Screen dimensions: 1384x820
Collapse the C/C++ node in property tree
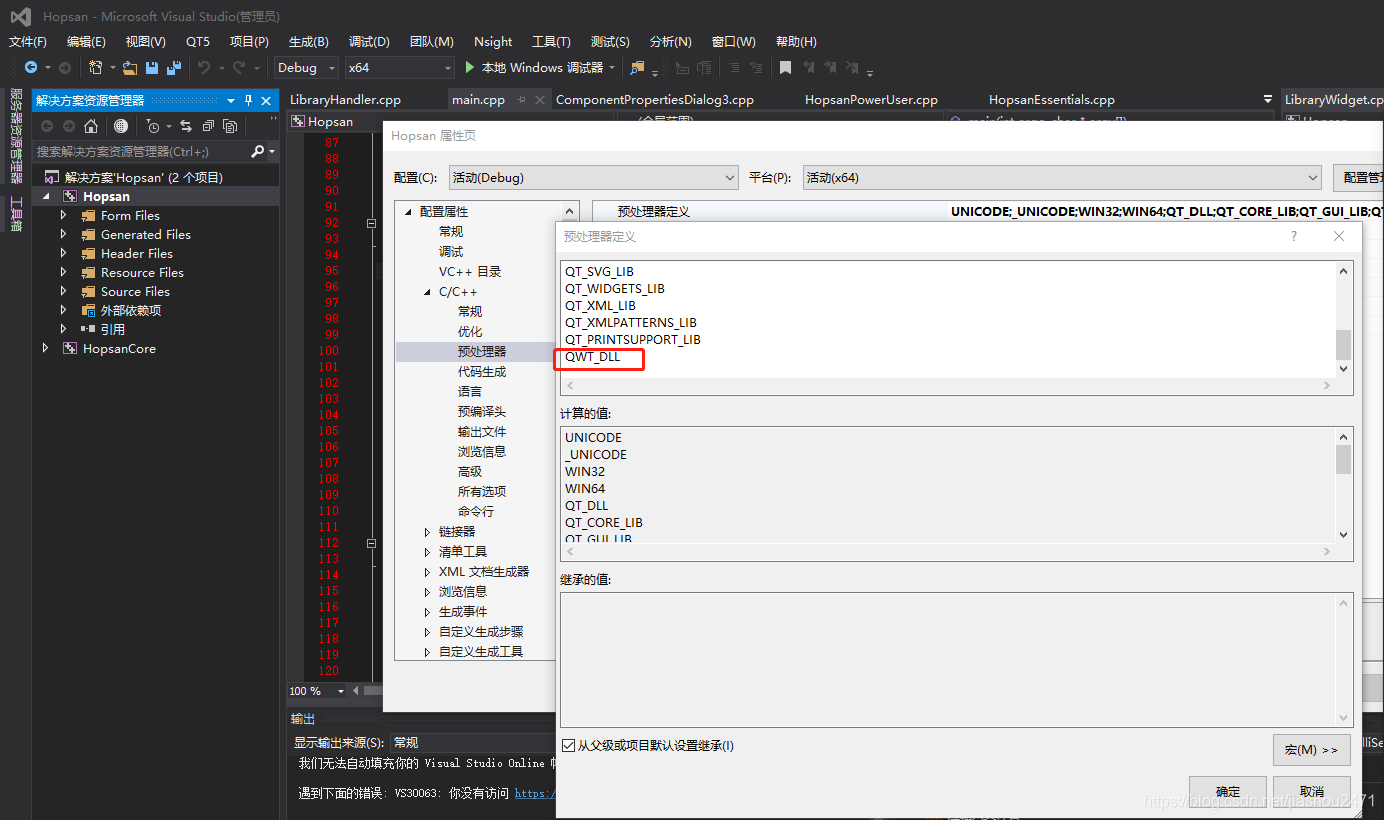click(x=427, y=291)
